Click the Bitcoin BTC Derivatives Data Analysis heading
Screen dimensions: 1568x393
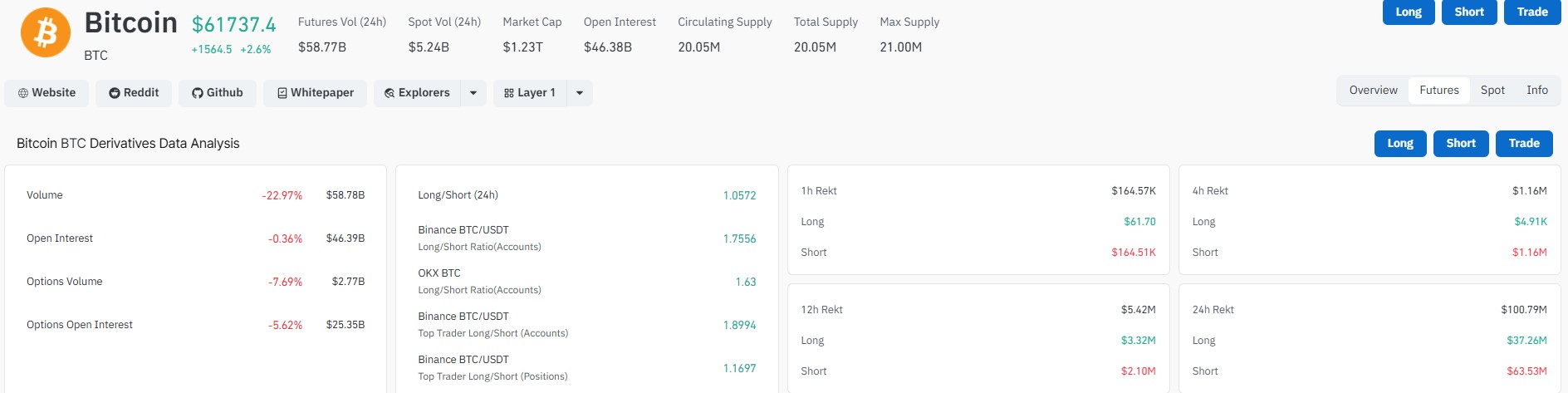pos(128,144)
